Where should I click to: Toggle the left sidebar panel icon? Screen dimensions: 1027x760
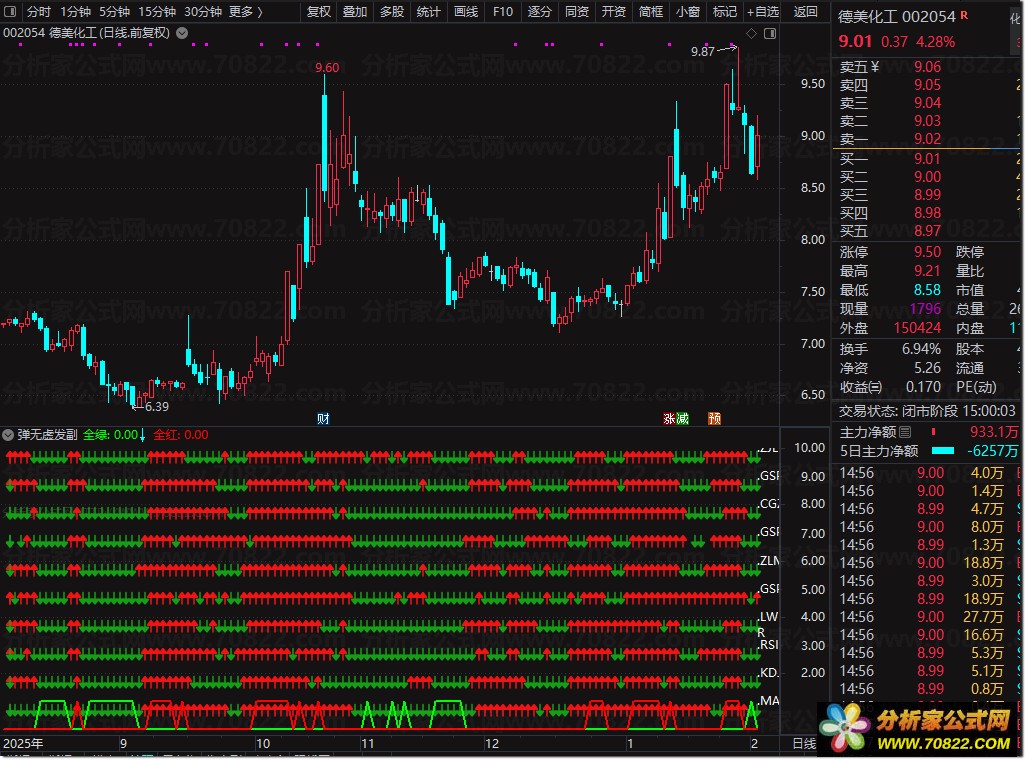[10, 11]
